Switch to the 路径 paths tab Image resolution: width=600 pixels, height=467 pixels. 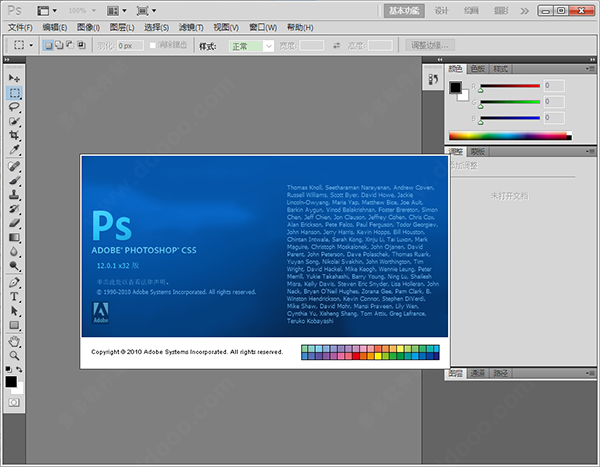click(x=500, y=373)
